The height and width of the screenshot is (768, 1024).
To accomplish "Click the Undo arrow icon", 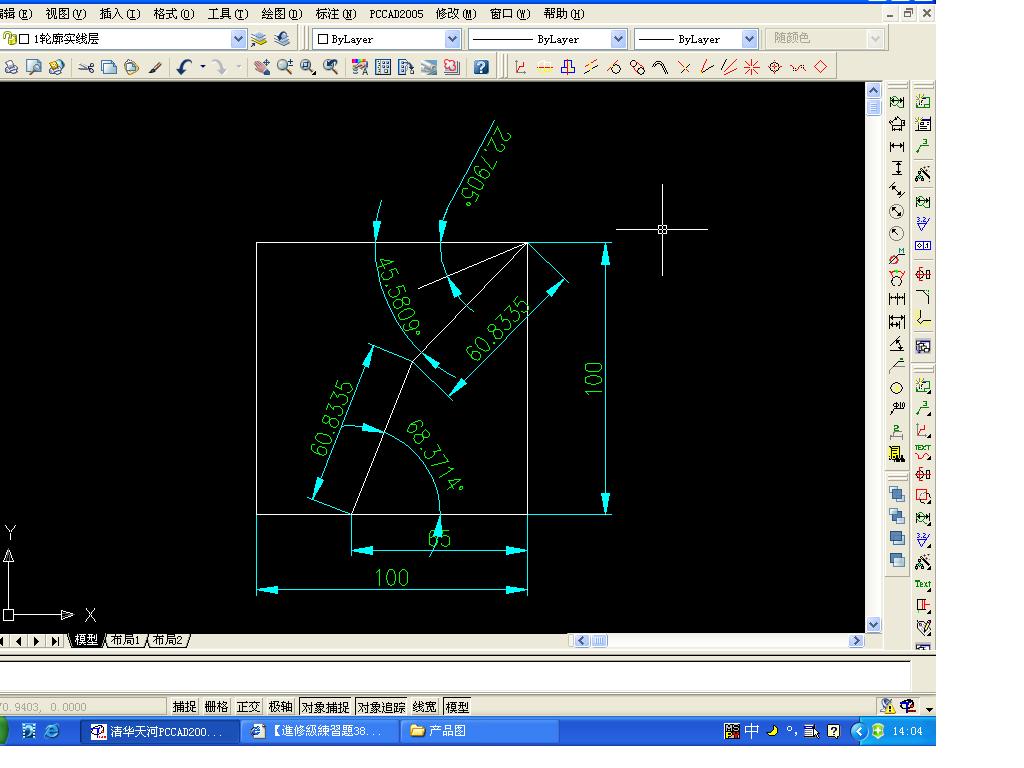I will point(184,67).
